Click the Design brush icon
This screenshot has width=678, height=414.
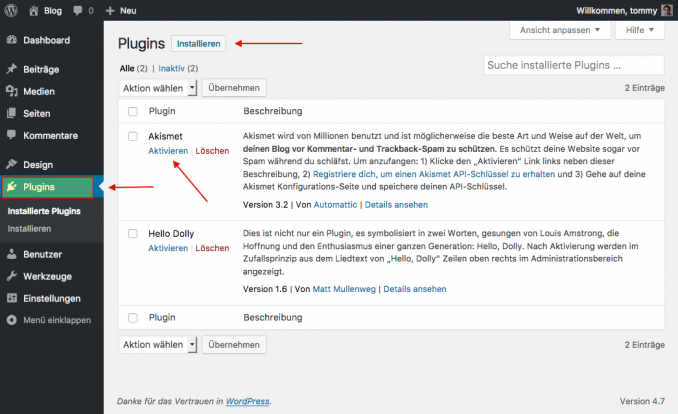point(12,164)
